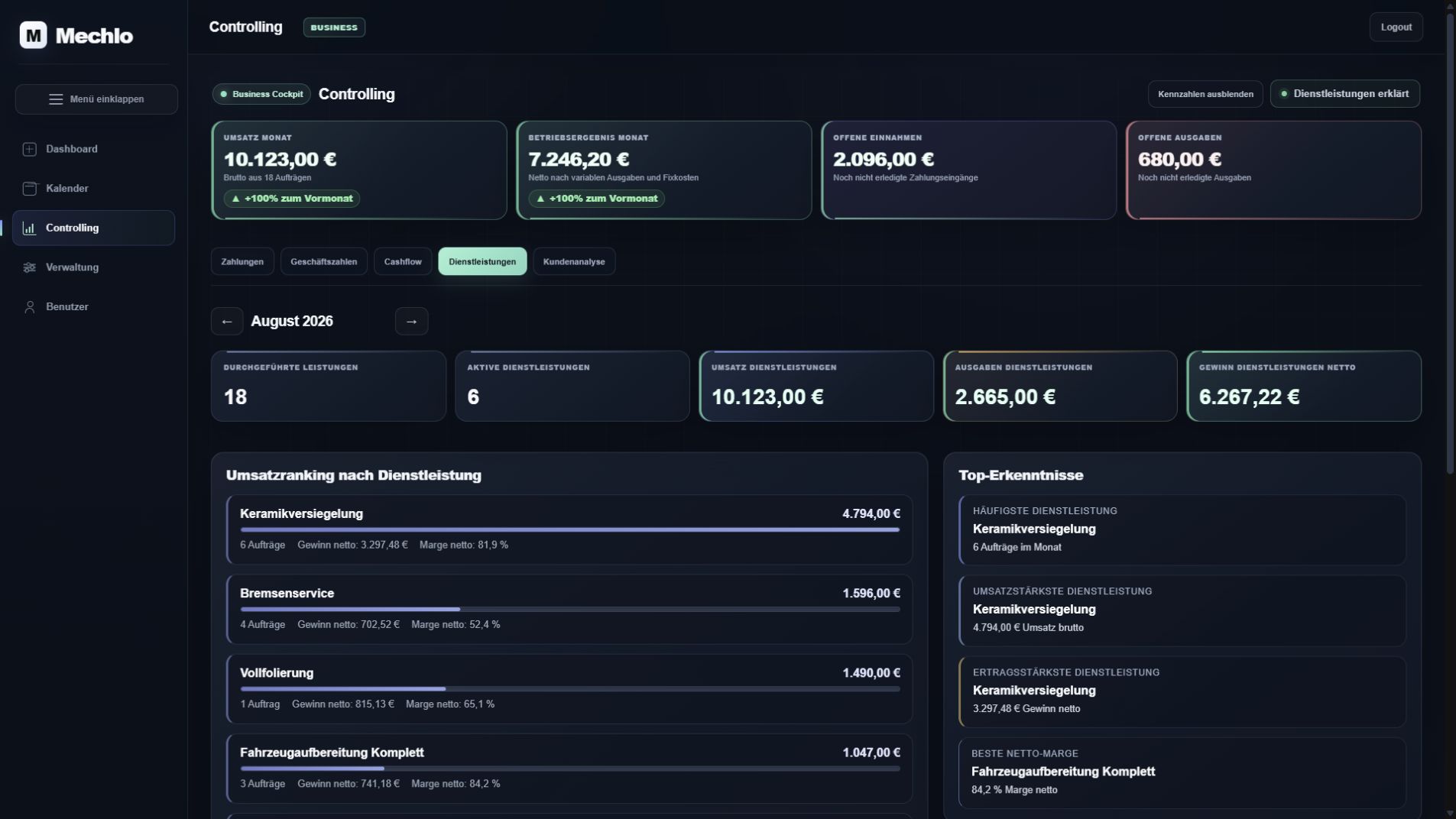Click the Ertragsstärkste Dienstleistung insight card
The width and height of the screenshot is (1456, 819).
1182,691
